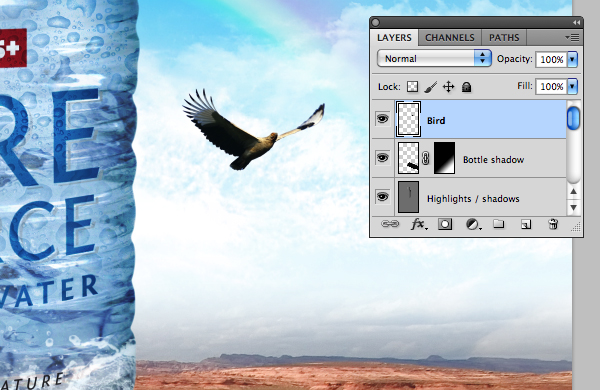Switch to the Channels tab
The height and width of the screenshot is (390, 600).
pyautogui.click(x=450, y=38)
